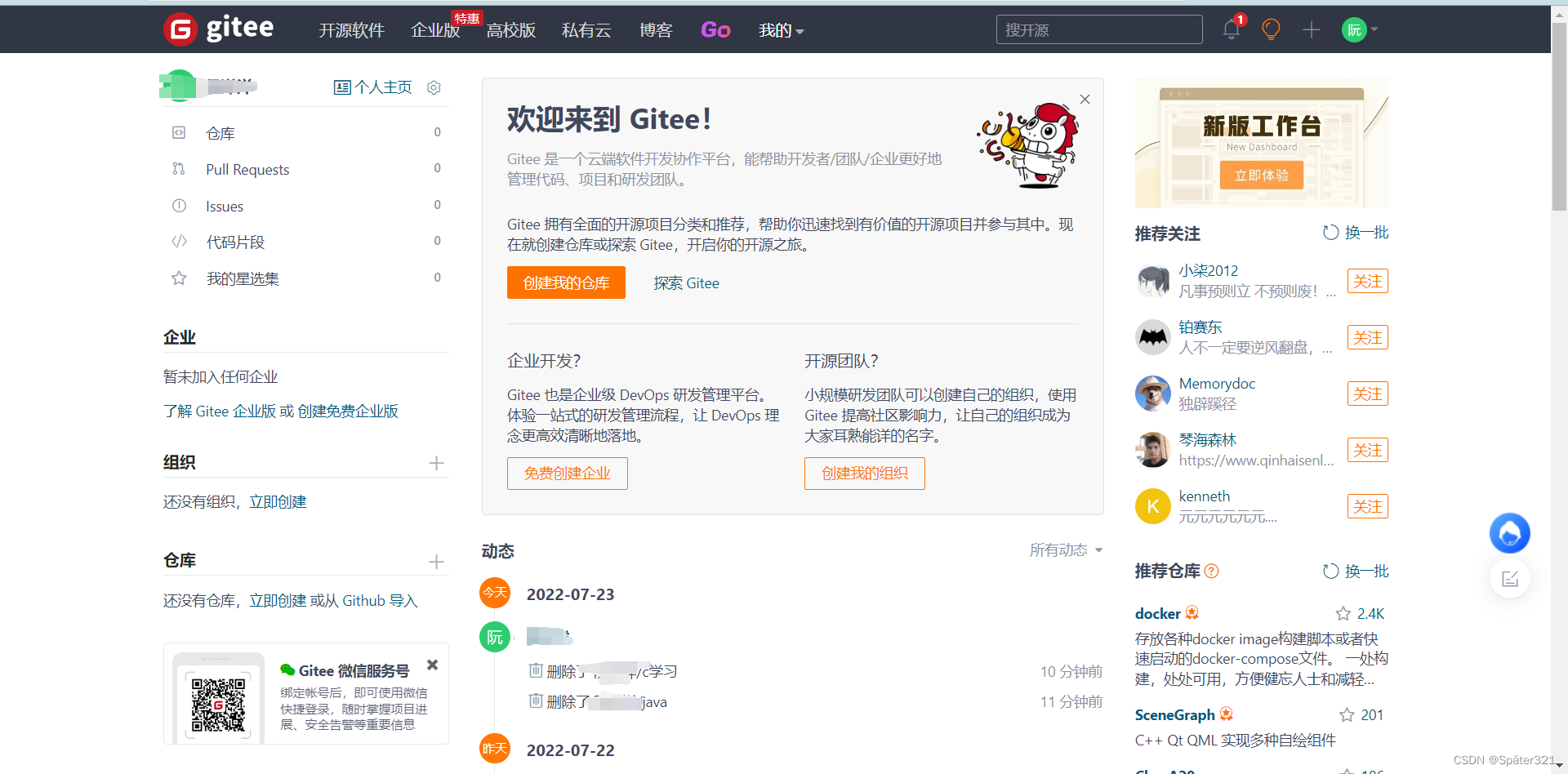Click the 代码片段 code icon

pyautogui.click(x=179, y=242)
